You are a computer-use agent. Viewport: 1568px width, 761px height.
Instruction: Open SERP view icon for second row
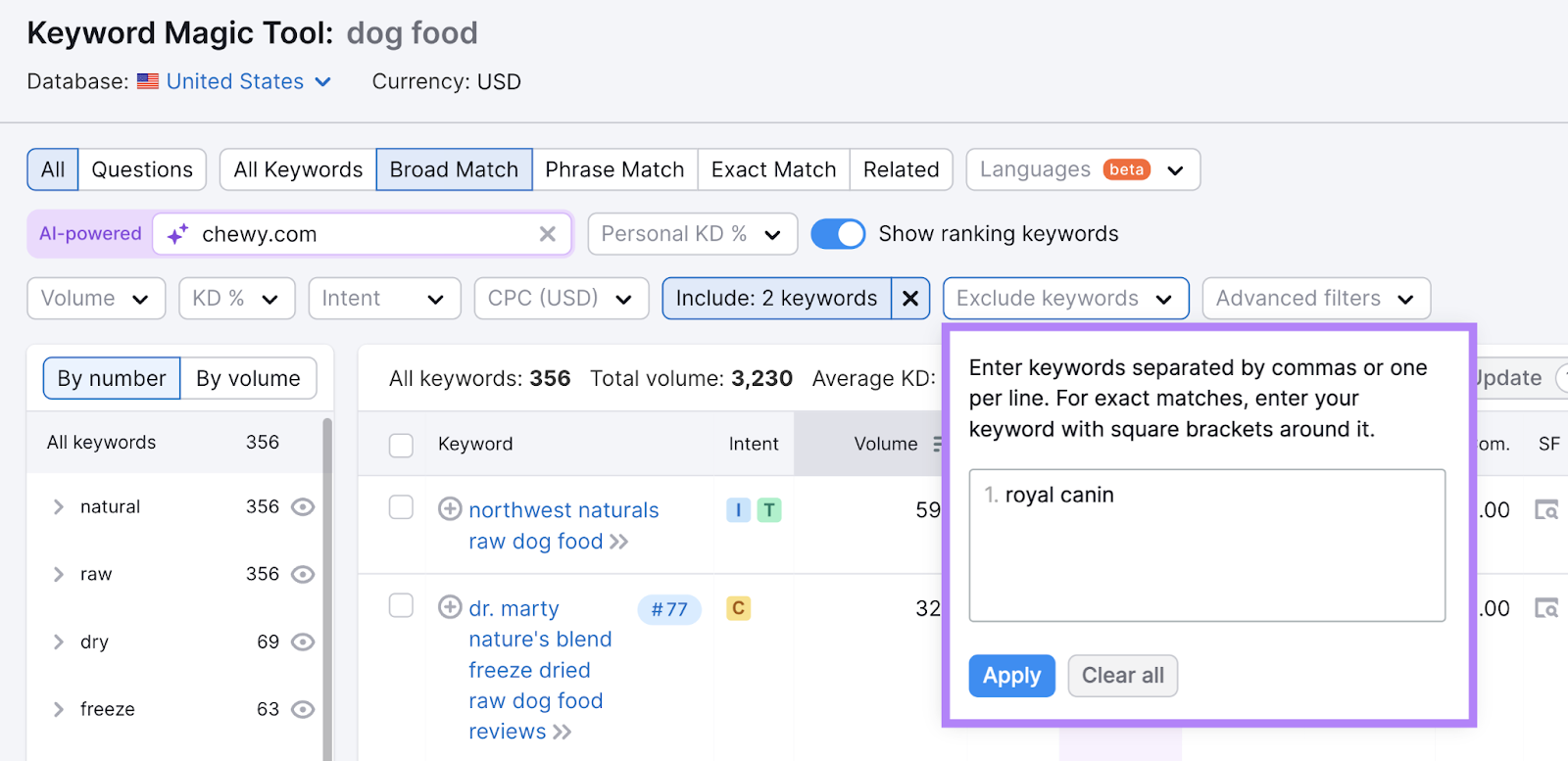coord(1545,608)
